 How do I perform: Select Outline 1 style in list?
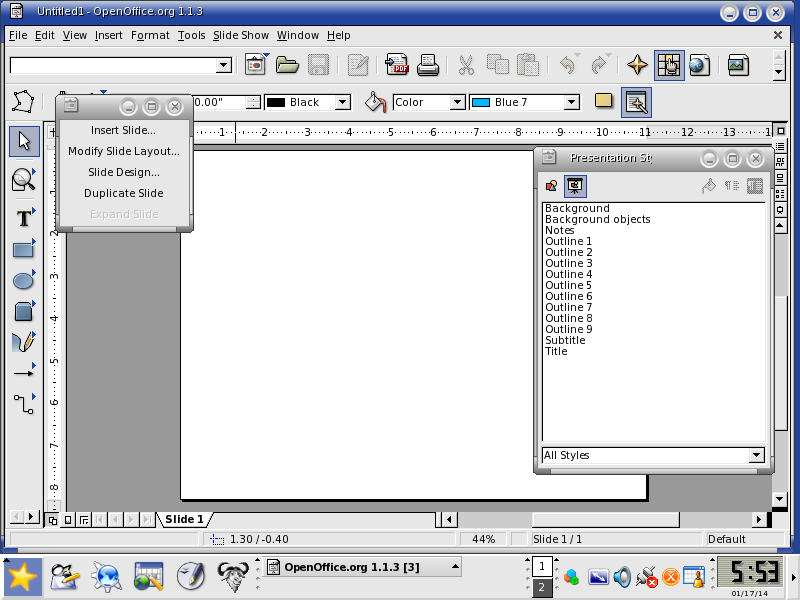[568, 241]
